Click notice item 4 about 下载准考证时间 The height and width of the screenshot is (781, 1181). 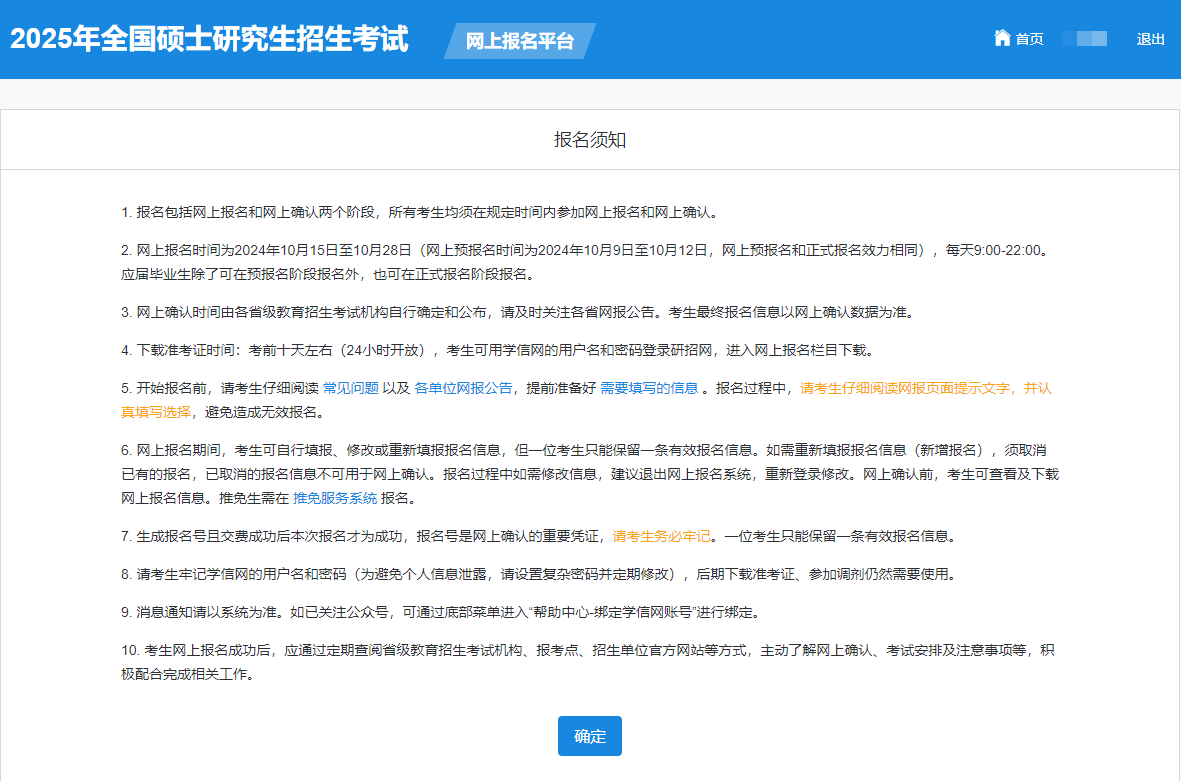(497, 350)
